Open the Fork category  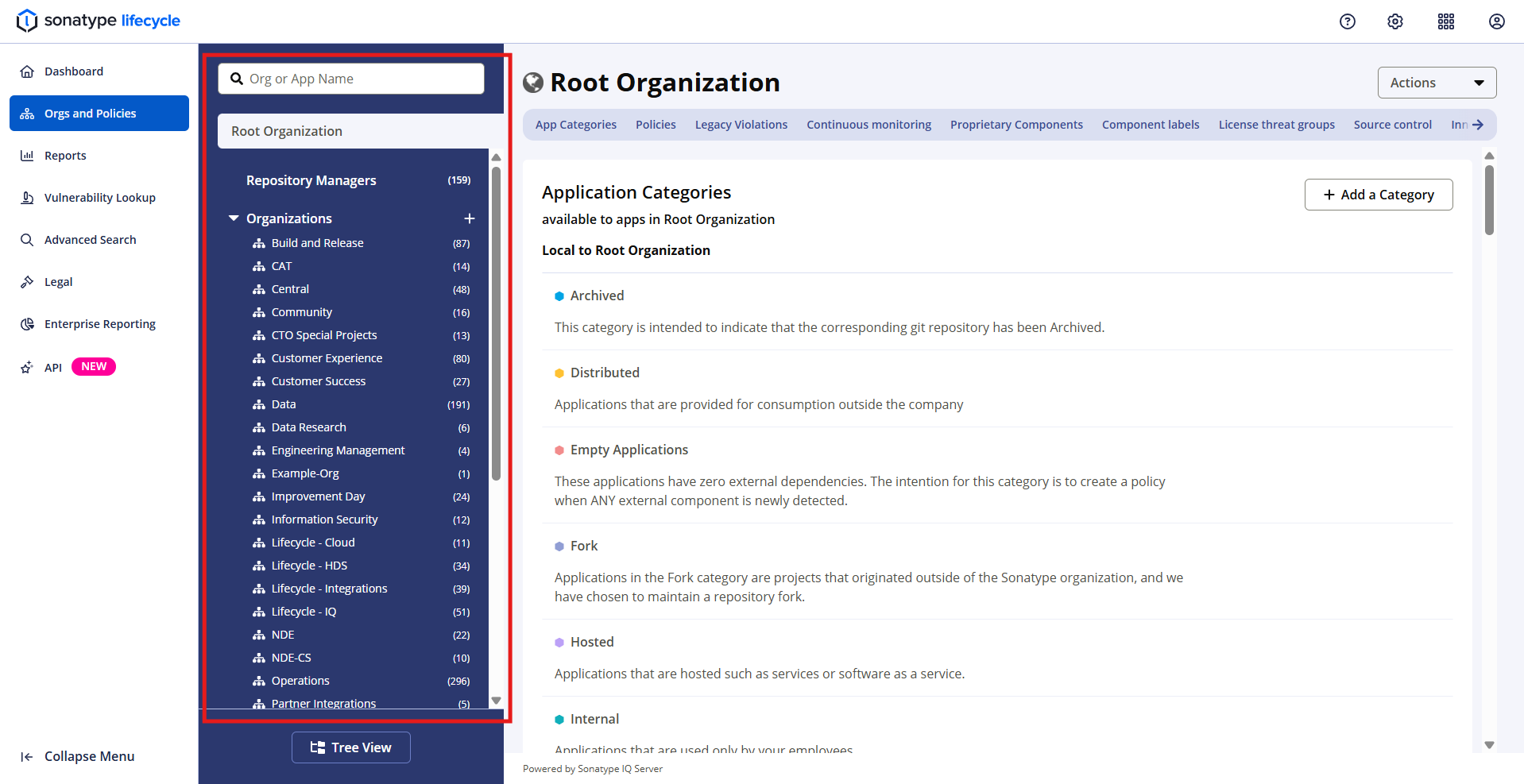[x=584, y=546]
